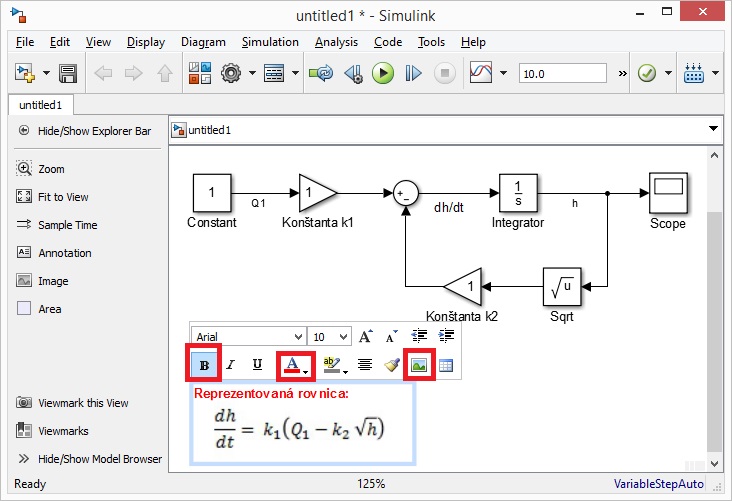Click the decrease indent icon
The image size is (732, 501).
(x=419, y=336)
